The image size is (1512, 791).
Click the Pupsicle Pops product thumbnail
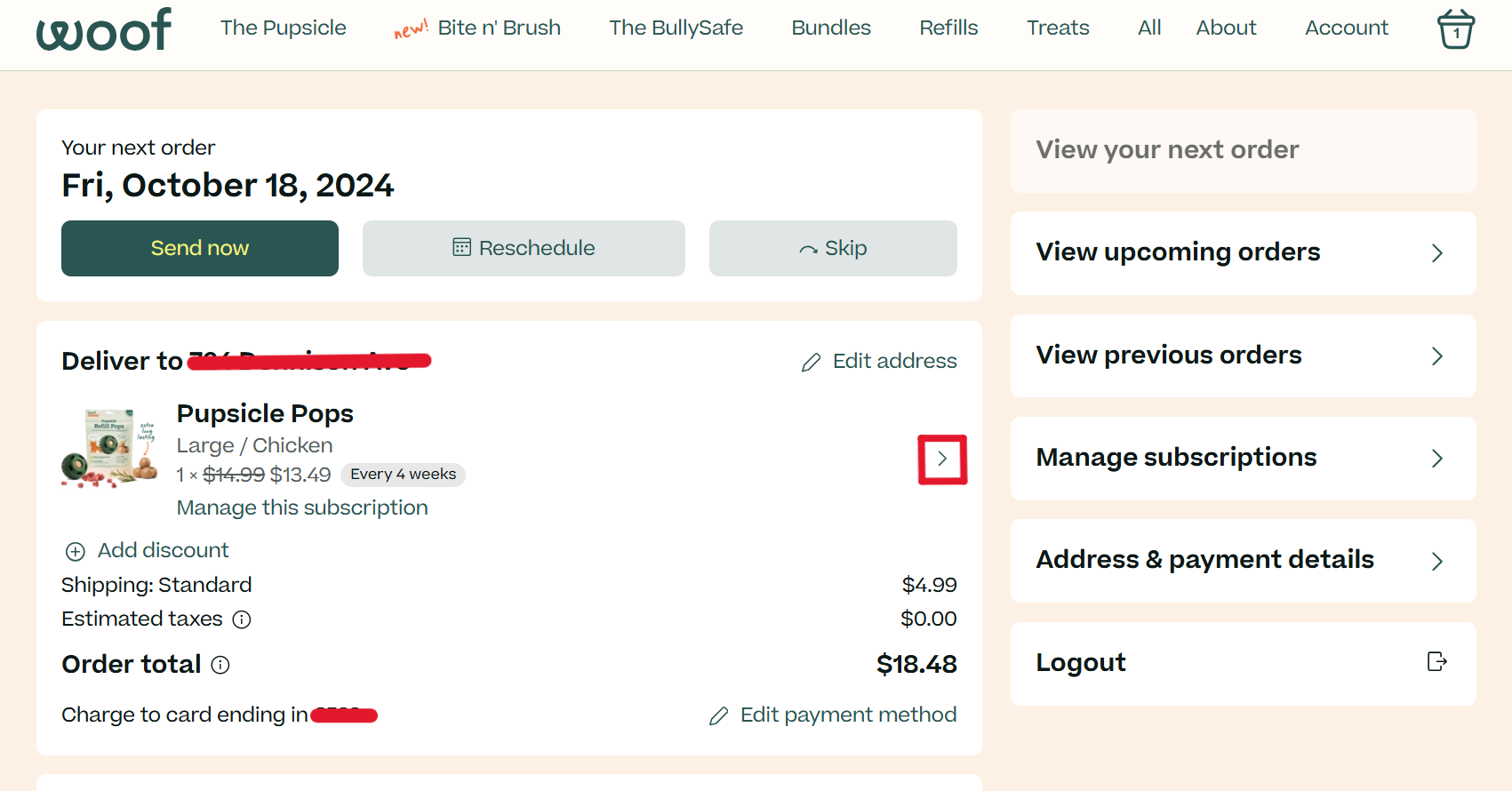click(109, 447)
